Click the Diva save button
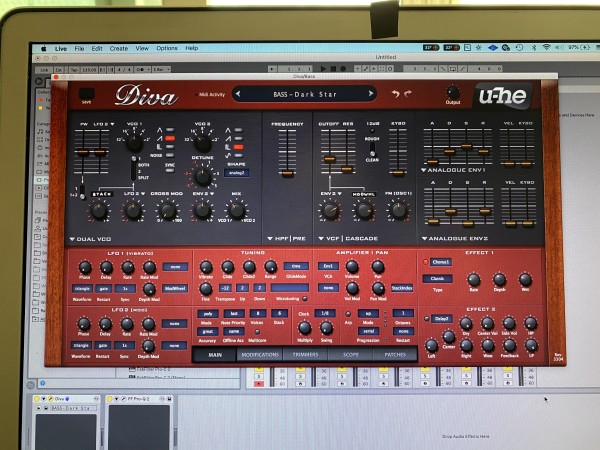 click(x=86, y=93)
